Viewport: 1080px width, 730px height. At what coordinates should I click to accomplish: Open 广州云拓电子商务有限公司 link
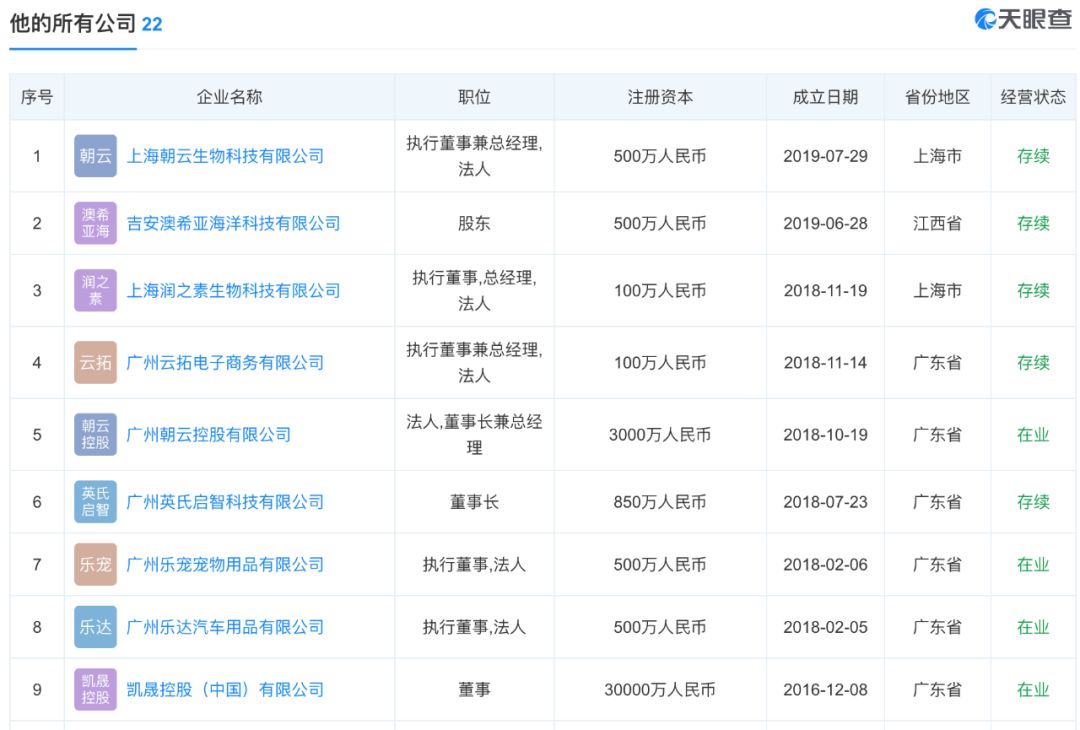225,362
